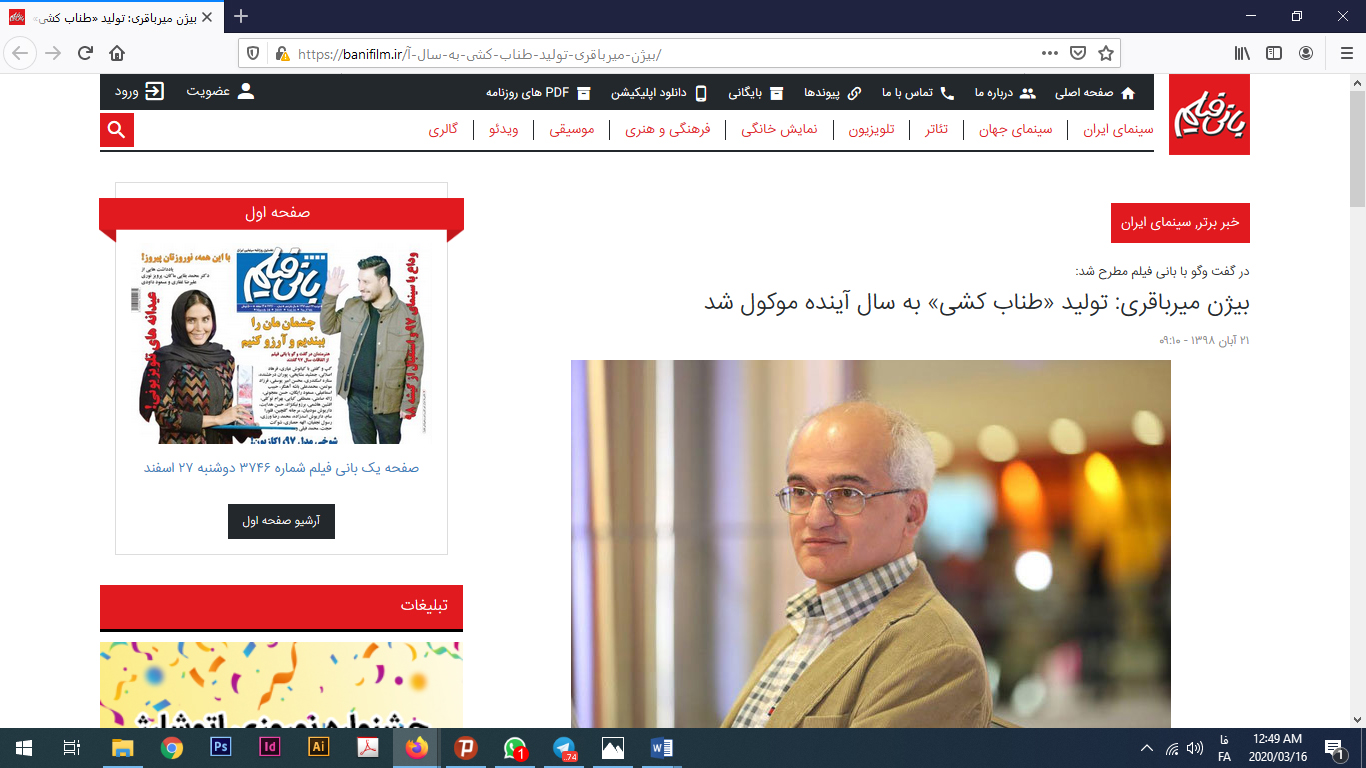Open Firefox library icon
Viewport: 1366px width, 768px height.
tap(1242, 53)
